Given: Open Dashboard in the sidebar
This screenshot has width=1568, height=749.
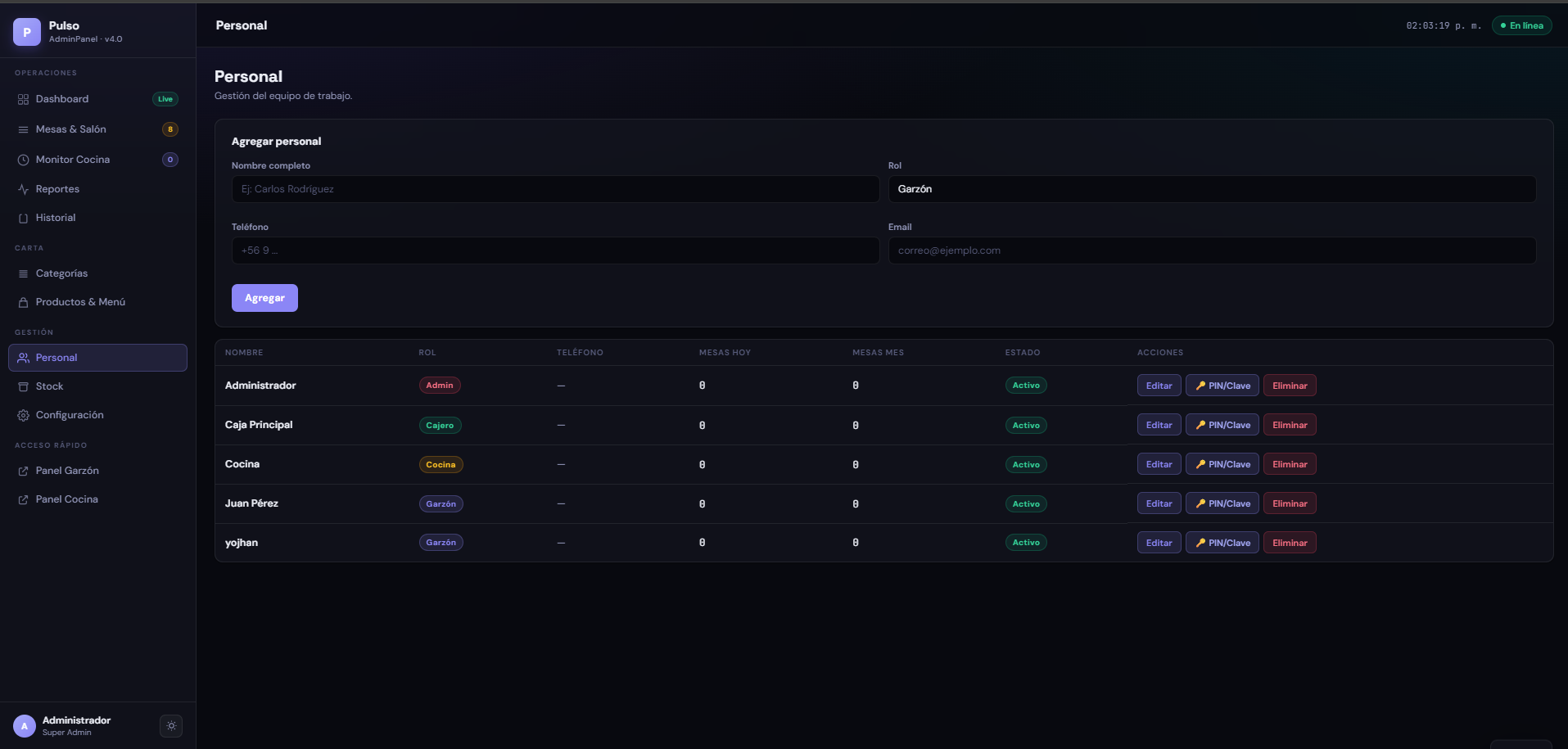Looking at the screenshot, I should [97, 99].
